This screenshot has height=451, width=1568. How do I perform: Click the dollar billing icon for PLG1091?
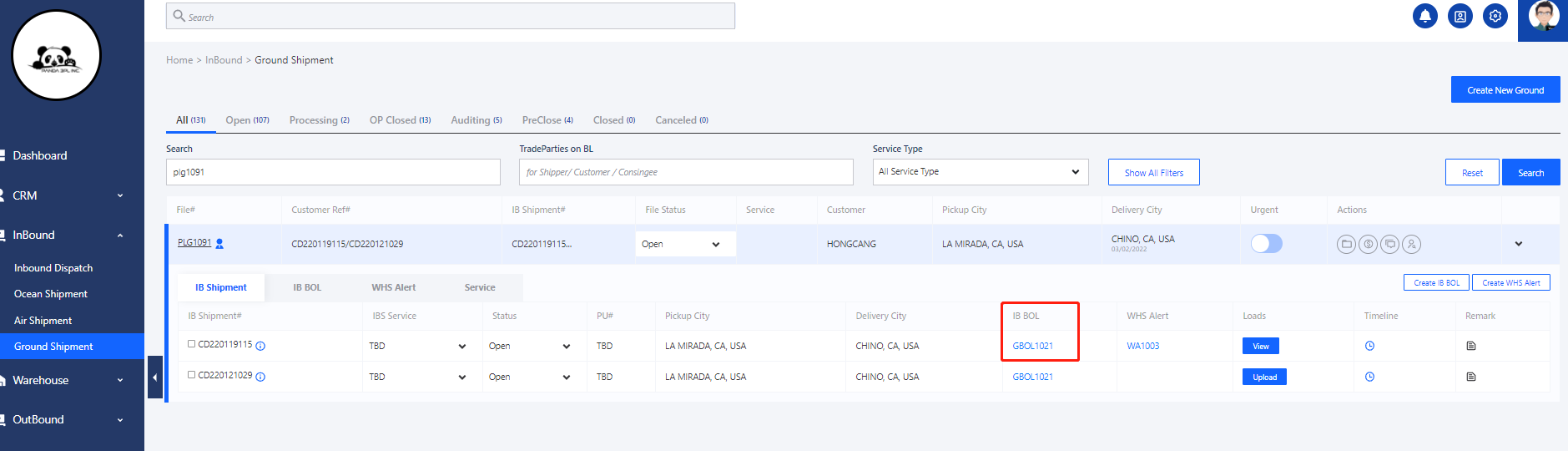coord(1368,245)
